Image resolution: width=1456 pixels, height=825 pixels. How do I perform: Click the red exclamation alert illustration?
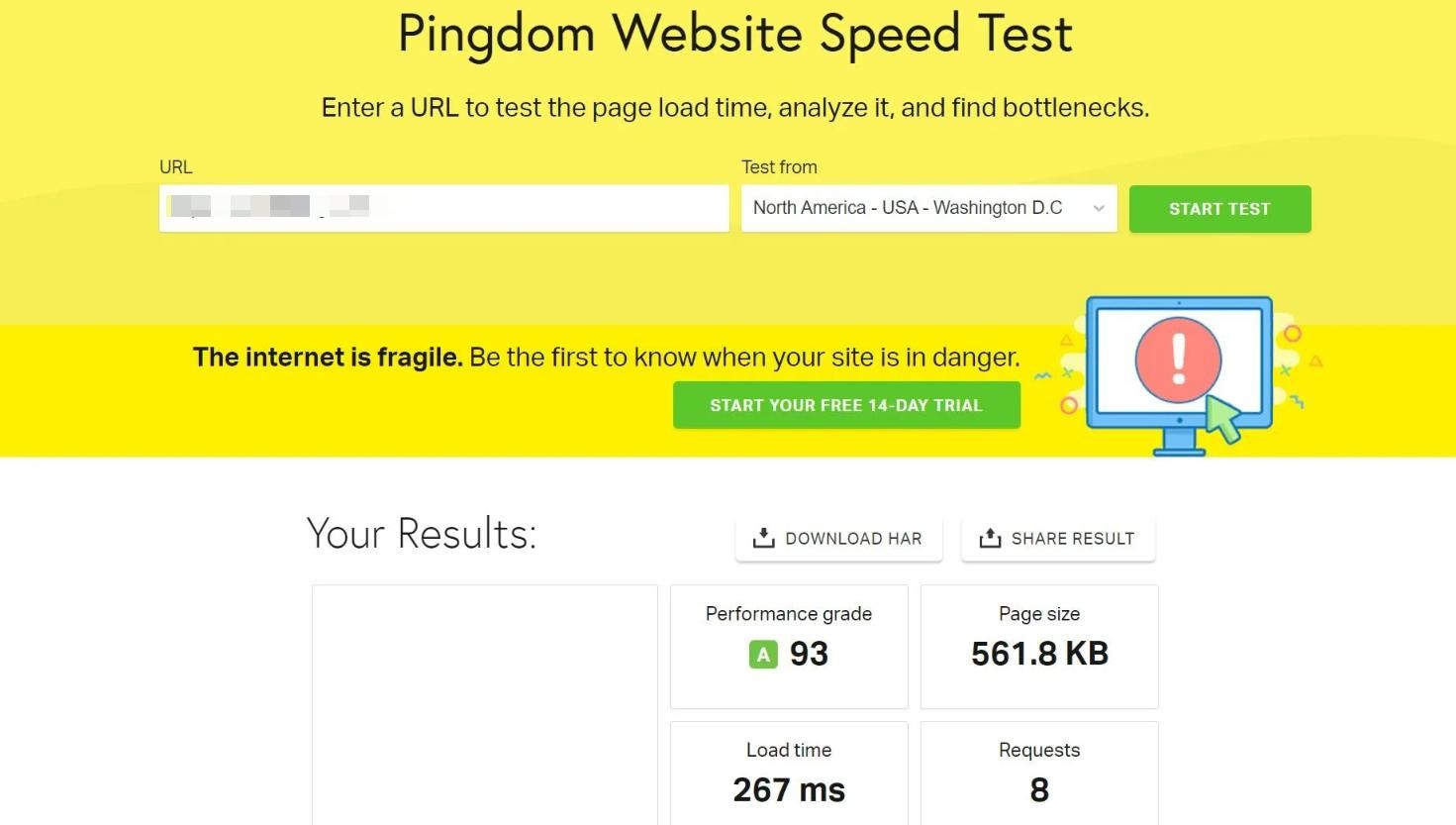click(1177, 361)
